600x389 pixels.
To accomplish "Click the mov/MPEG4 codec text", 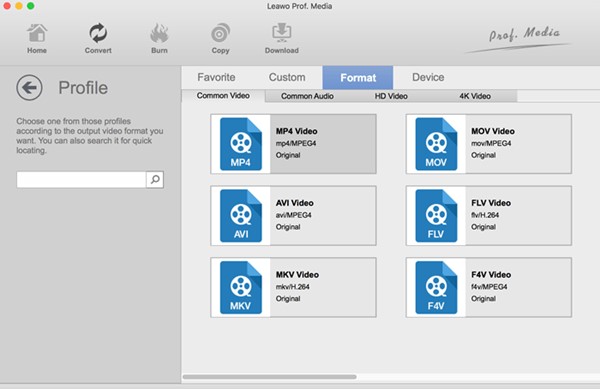I will pos(491,143).
